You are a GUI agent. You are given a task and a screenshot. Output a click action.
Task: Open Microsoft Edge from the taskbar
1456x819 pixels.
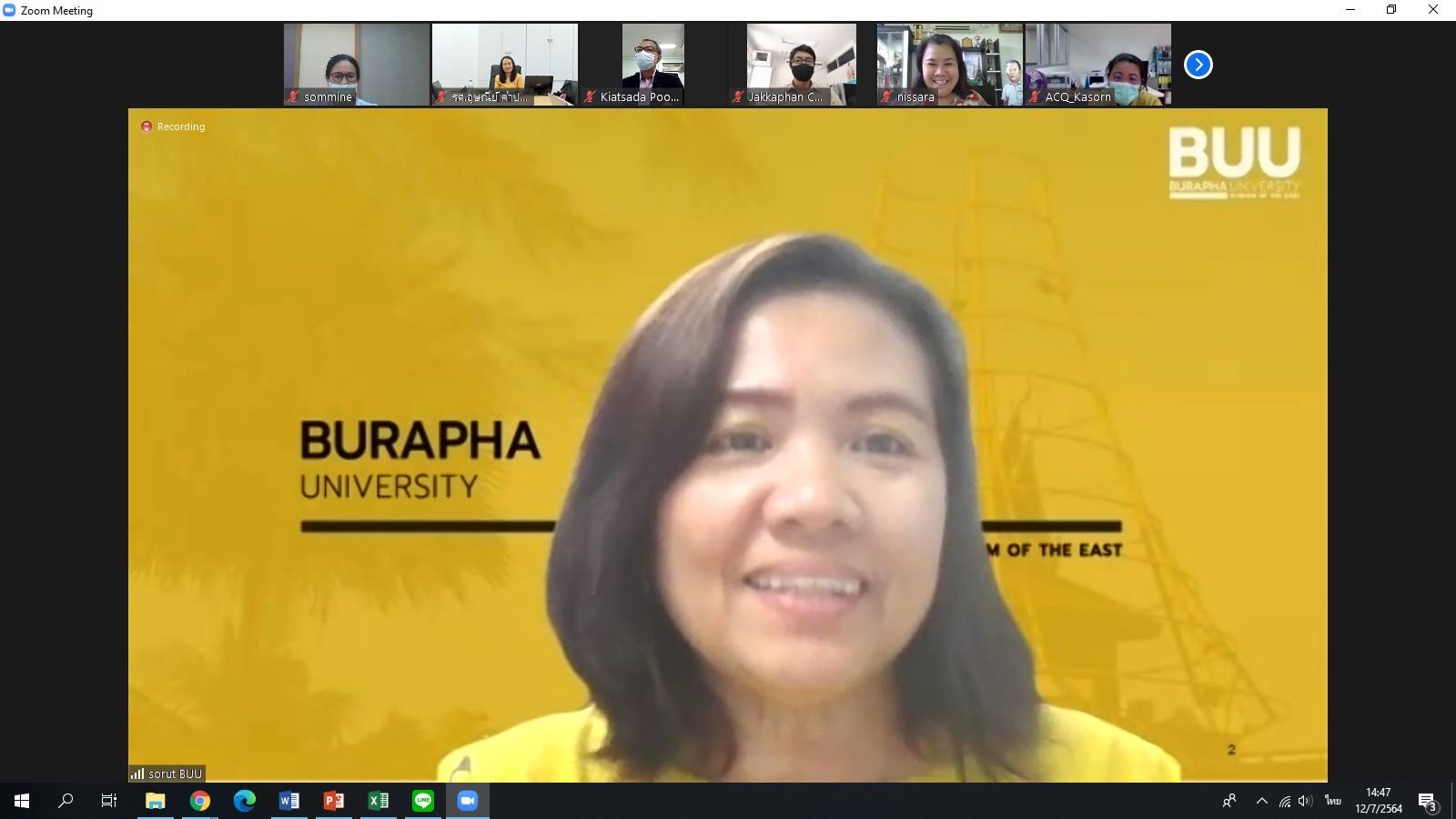click(244, 801)
